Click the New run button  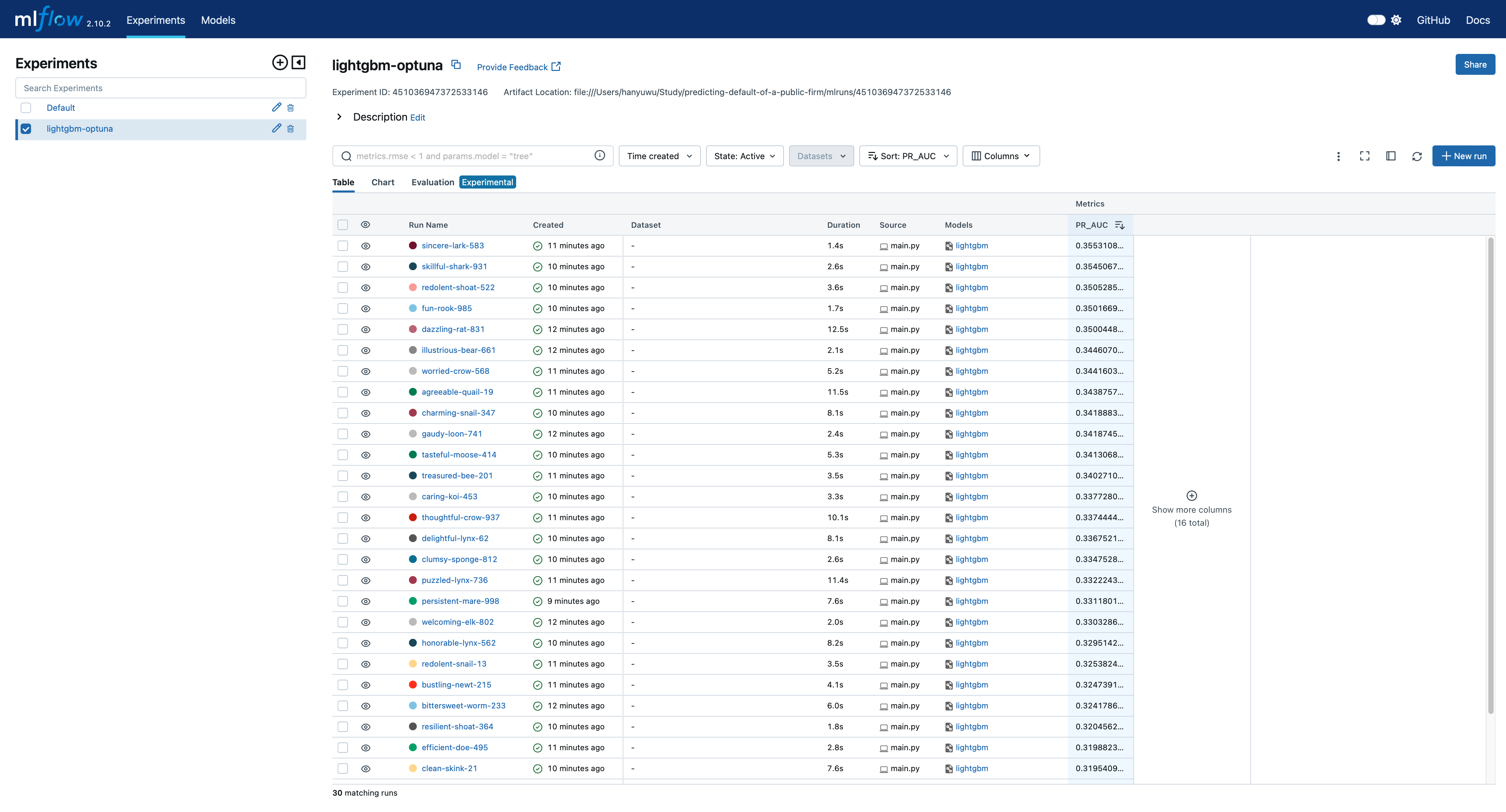(x=1463, y=156)
